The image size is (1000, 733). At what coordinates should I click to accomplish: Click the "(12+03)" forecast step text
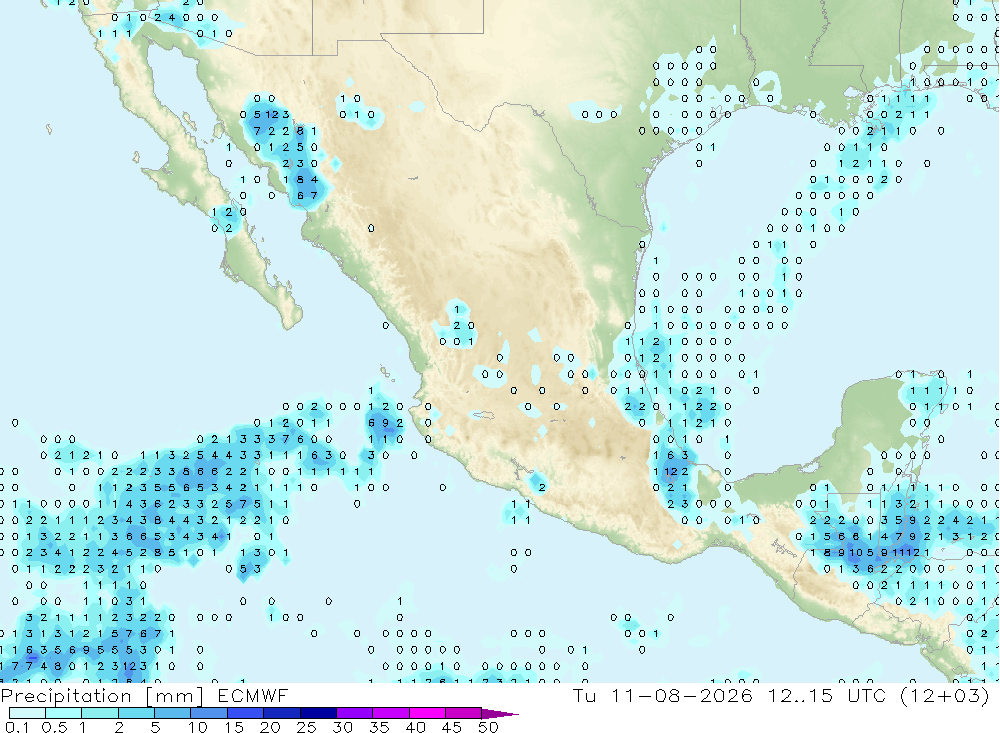[945, 695]
